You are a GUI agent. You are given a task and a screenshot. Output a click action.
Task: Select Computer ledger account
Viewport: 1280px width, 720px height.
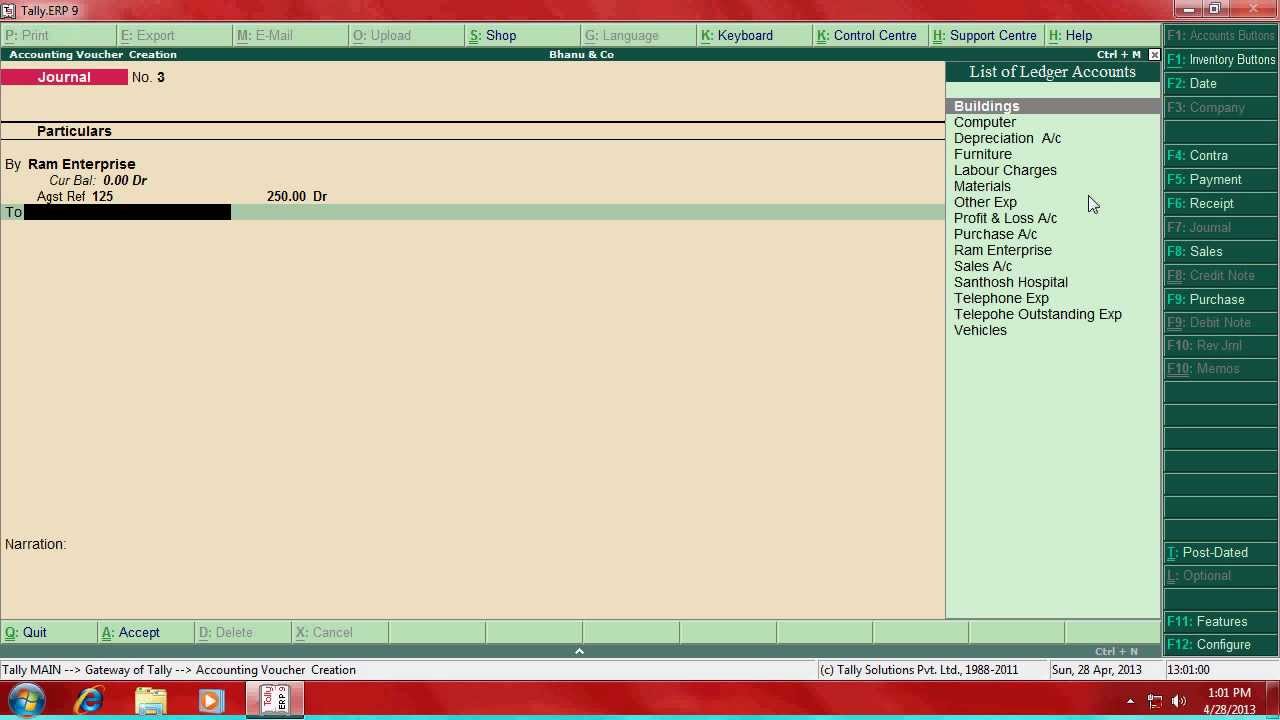(985, 122)
